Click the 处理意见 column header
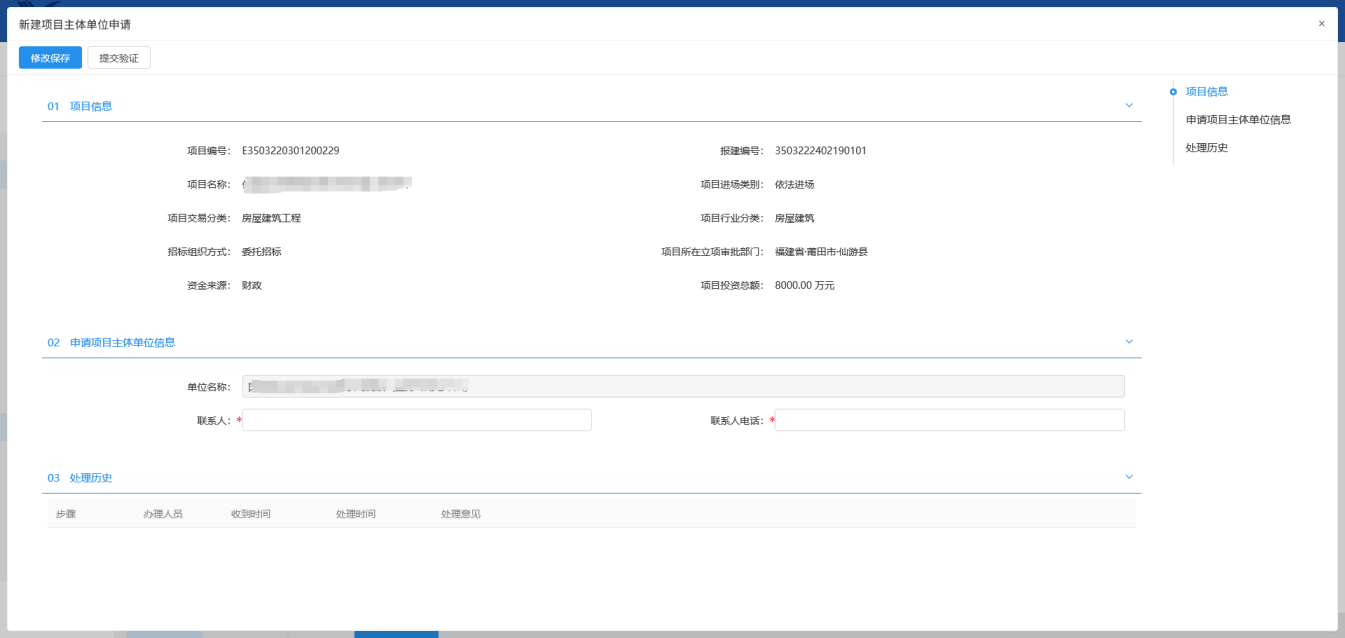Screen dimensions: 1345x638 click(461, 514)
